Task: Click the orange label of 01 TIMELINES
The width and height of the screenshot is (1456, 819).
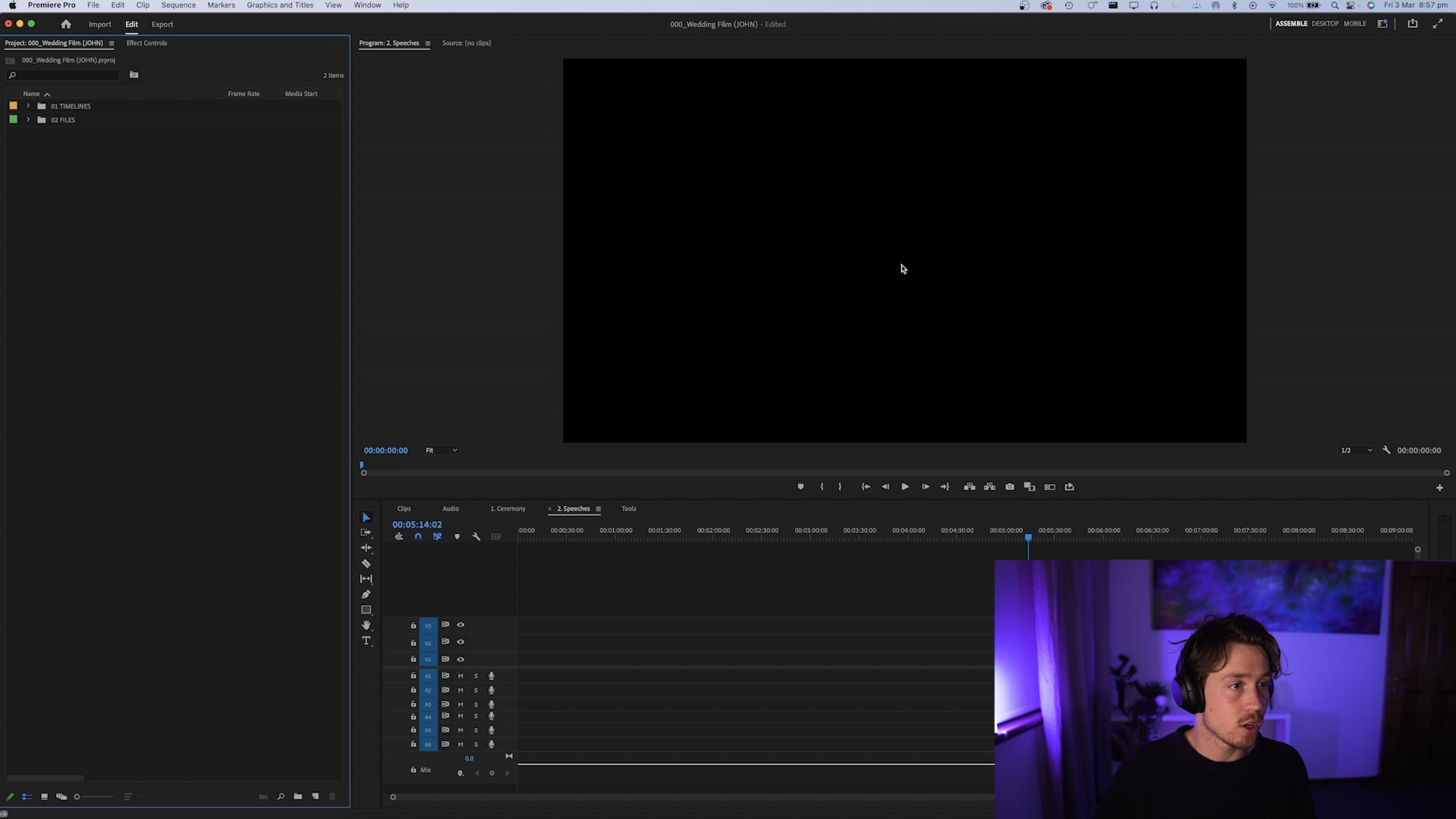Action: 13,106
